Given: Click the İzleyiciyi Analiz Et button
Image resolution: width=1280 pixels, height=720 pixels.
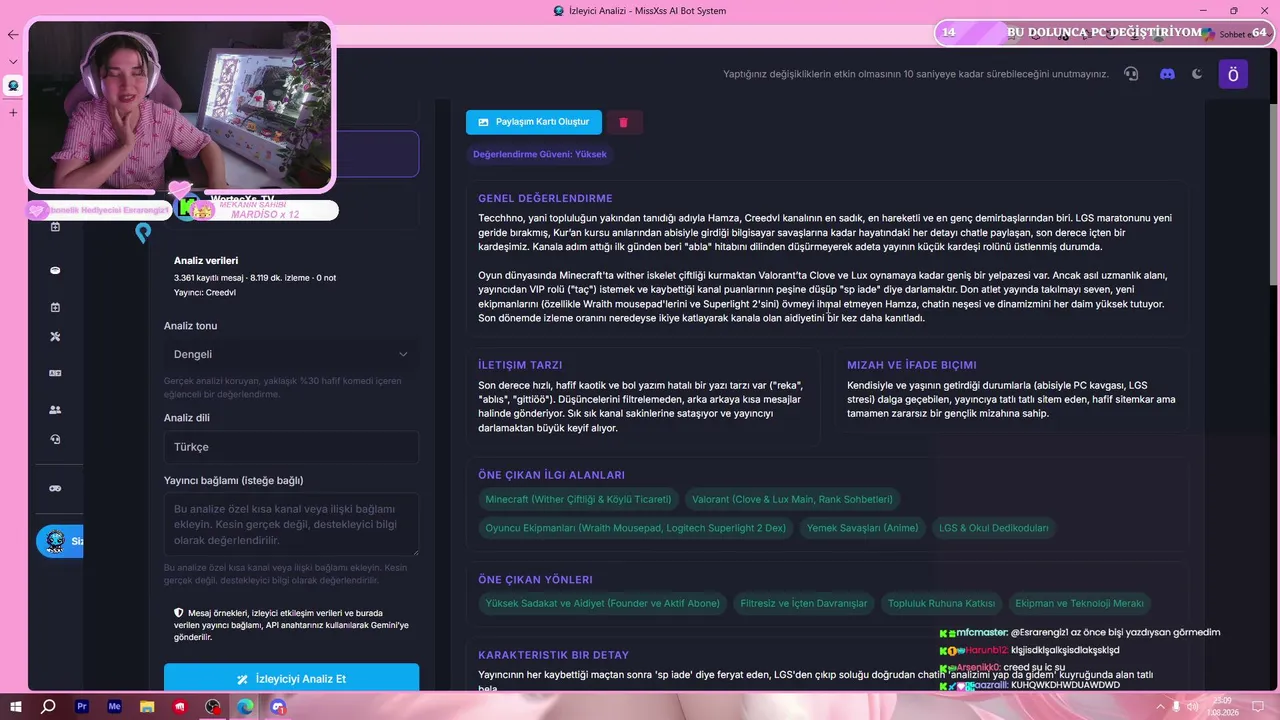Looking at the screenshot, I should [x=291, y=679].
